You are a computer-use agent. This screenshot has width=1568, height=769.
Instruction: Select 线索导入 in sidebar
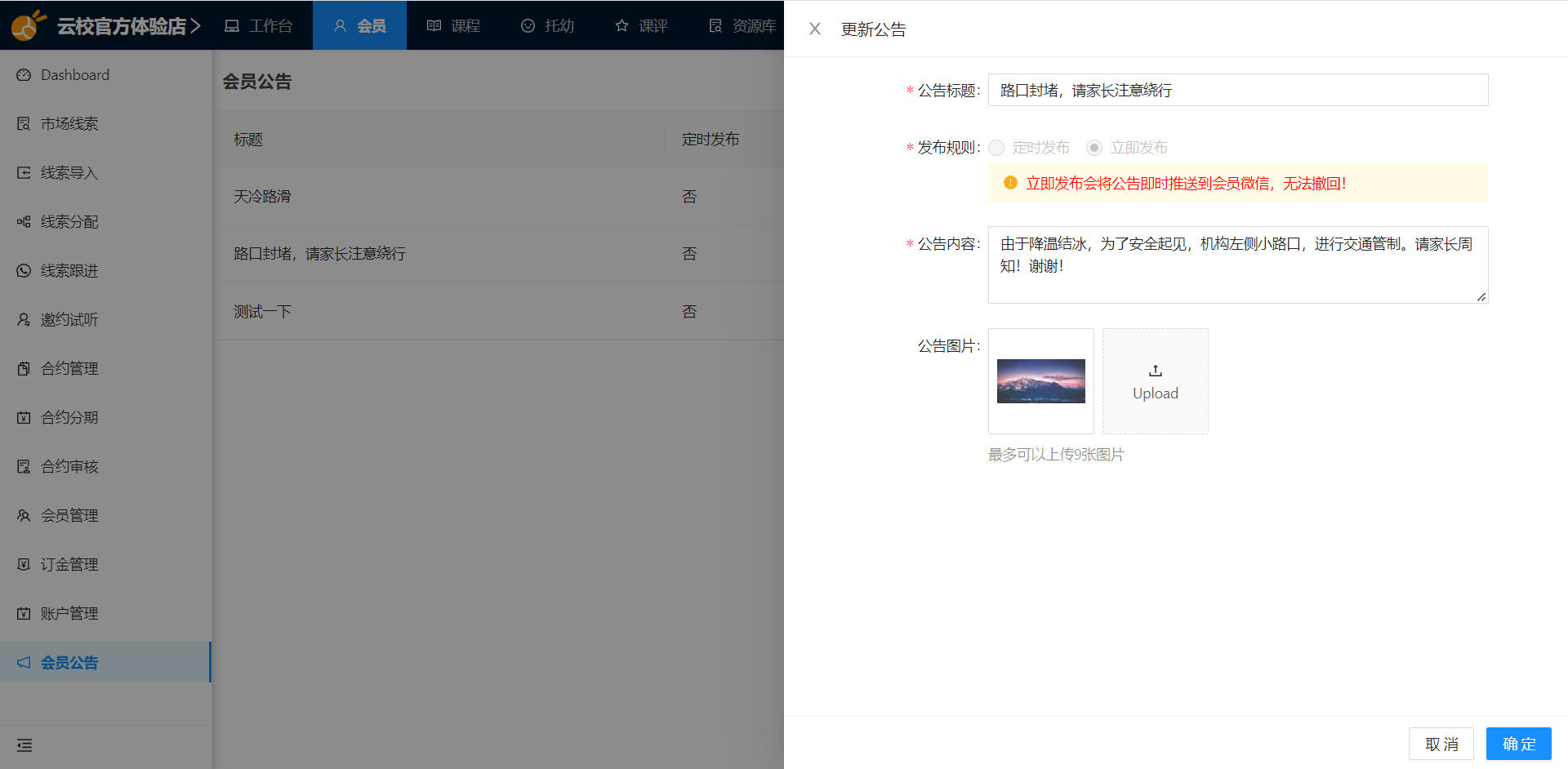pyautogui.click(x=105, y=173)
